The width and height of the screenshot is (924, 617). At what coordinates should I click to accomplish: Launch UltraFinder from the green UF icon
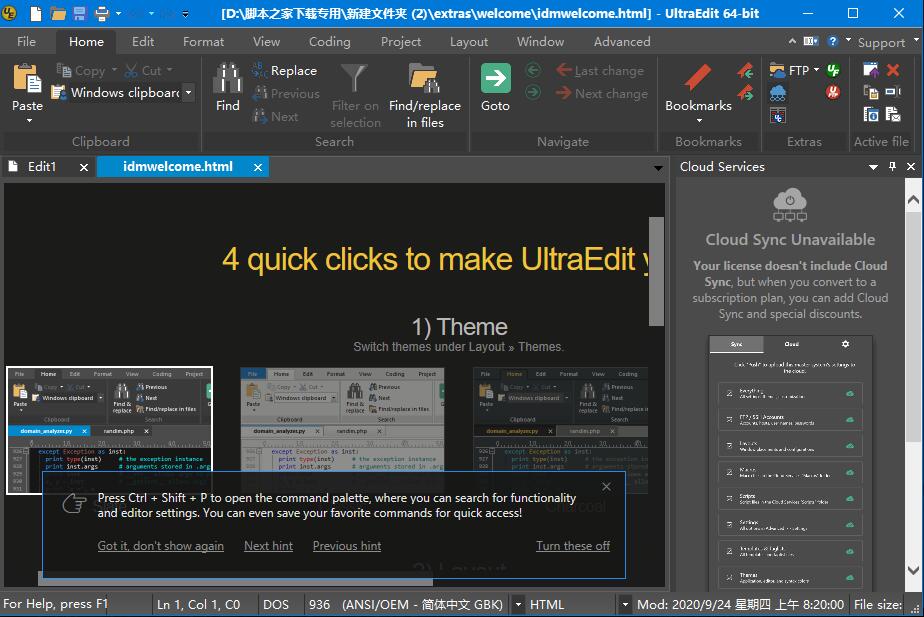click(833, 71)
